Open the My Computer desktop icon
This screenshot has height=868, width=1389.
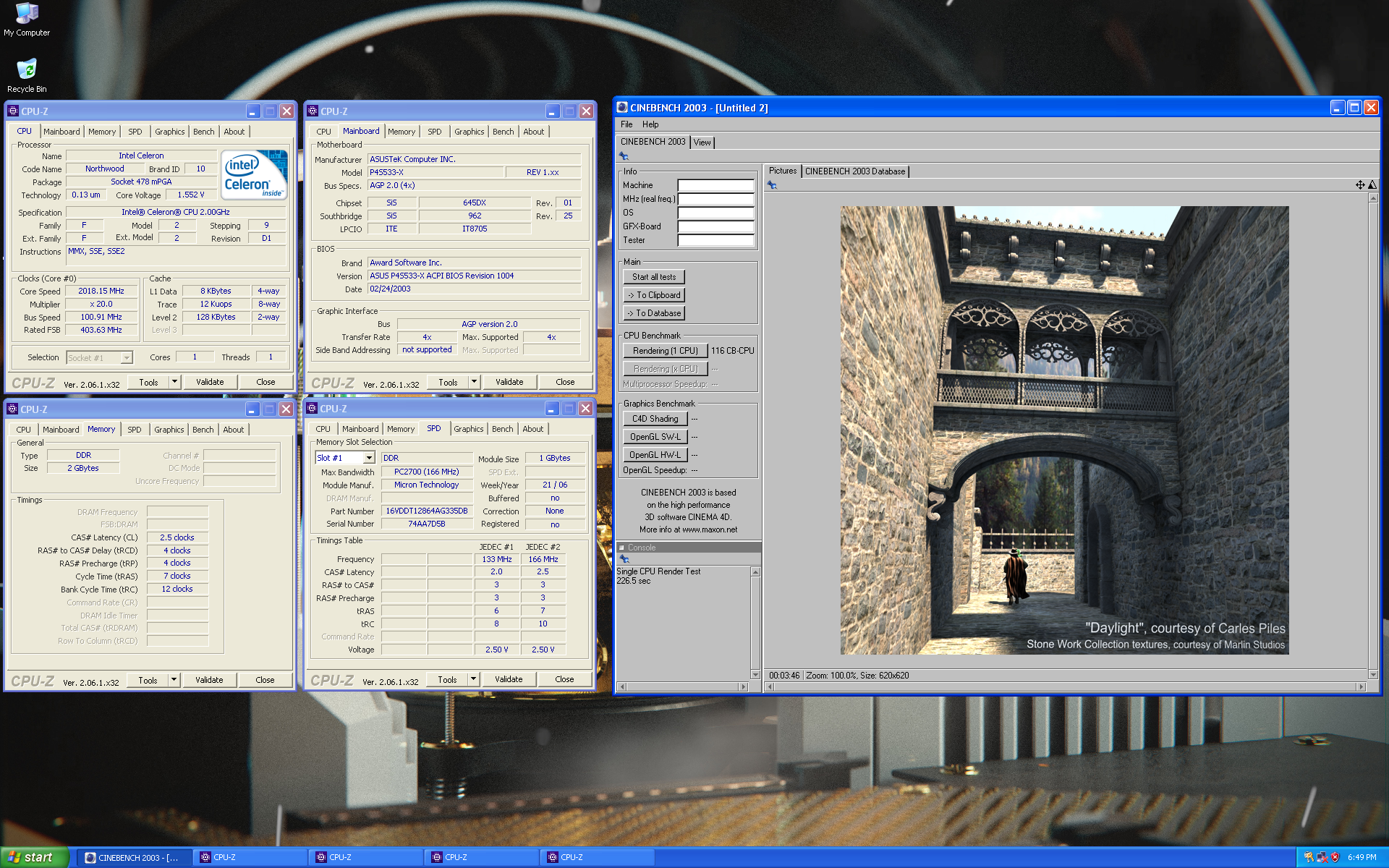click(x=27, y=20)
